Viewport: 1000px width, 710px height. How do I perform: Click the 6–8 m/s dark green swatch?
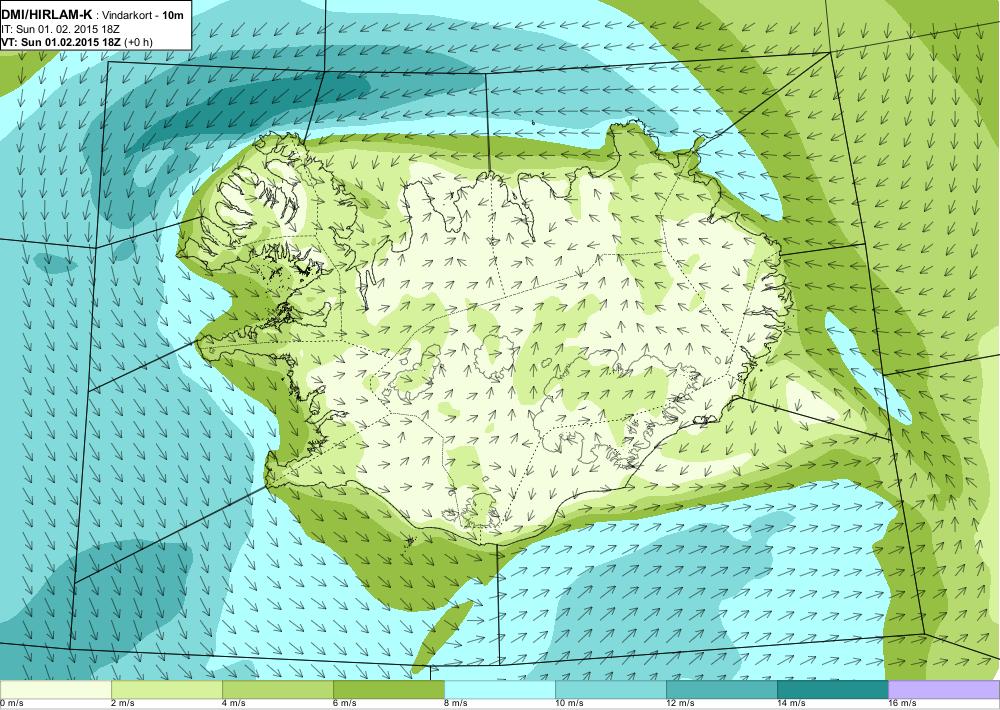[x=389, y=689]
